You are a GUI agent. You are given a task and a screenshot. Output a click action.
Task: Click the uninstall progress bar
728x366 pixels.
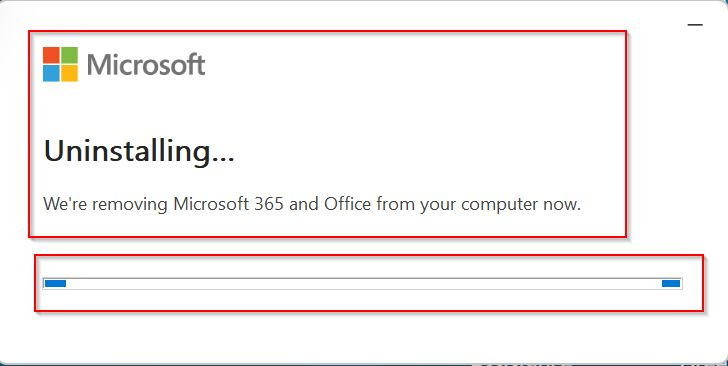pos(363,283)
